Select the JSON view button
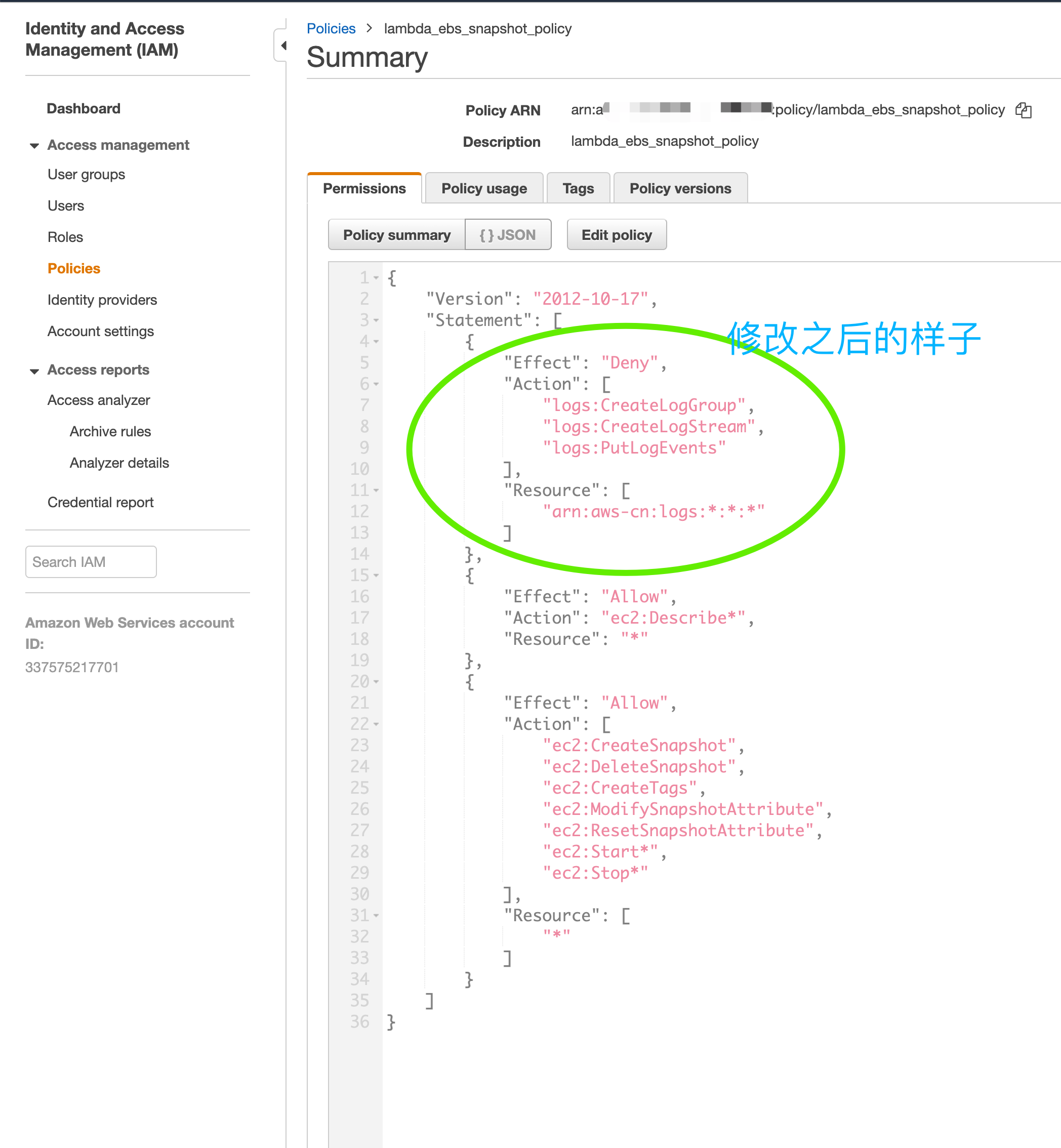 (x=508, y=235)
